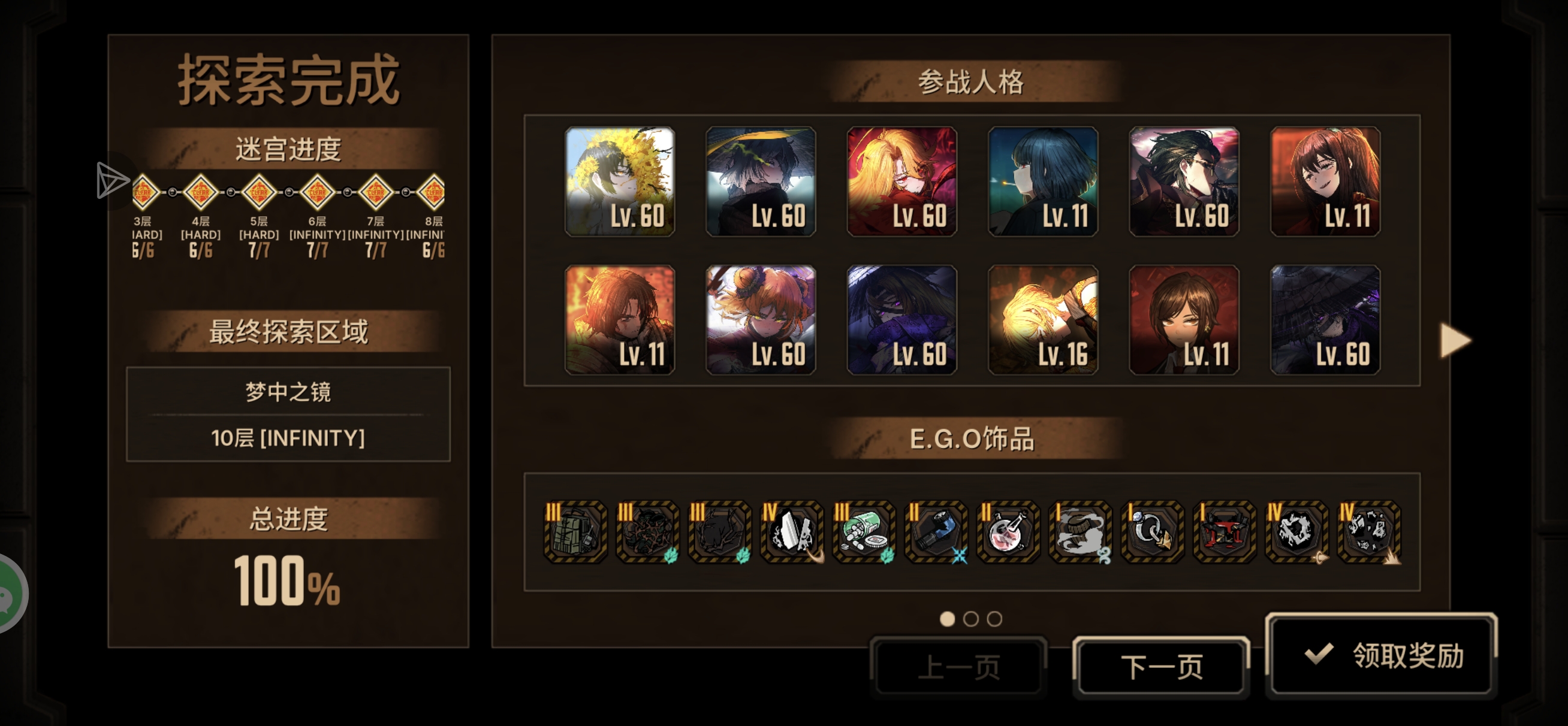Click the 领取奖励 claim reward button
1568x726 pixels.
[1381, 655]
